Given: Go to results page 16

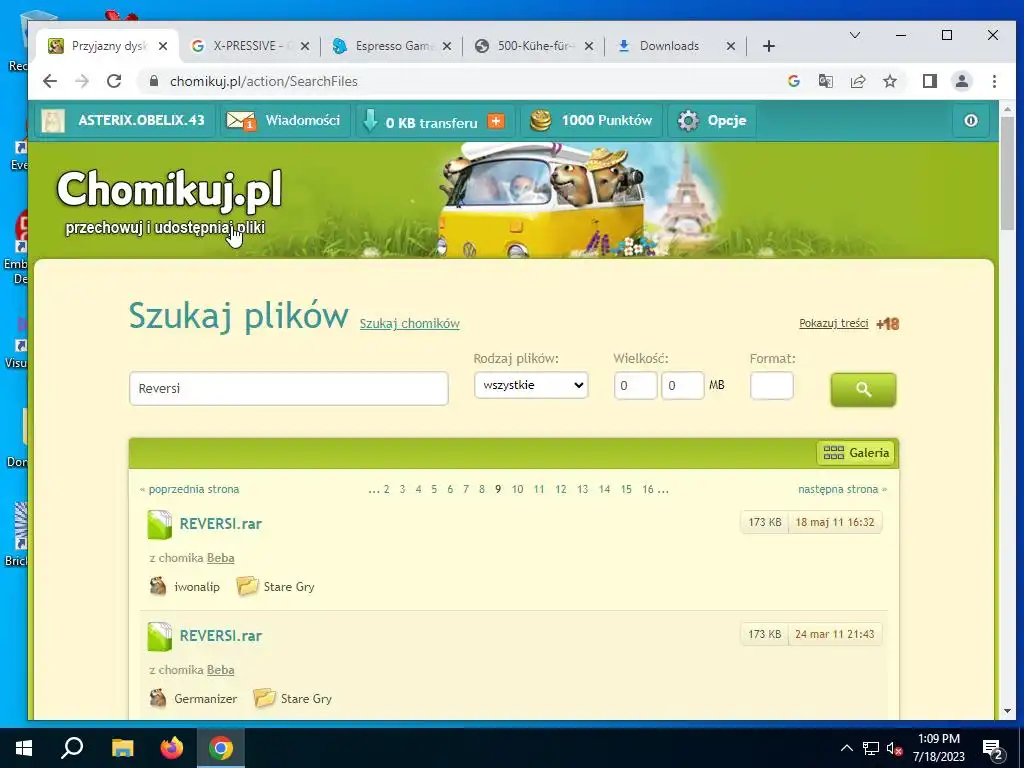Looking at the screenshot, I should pyautogui.click(x=648, y=489).
